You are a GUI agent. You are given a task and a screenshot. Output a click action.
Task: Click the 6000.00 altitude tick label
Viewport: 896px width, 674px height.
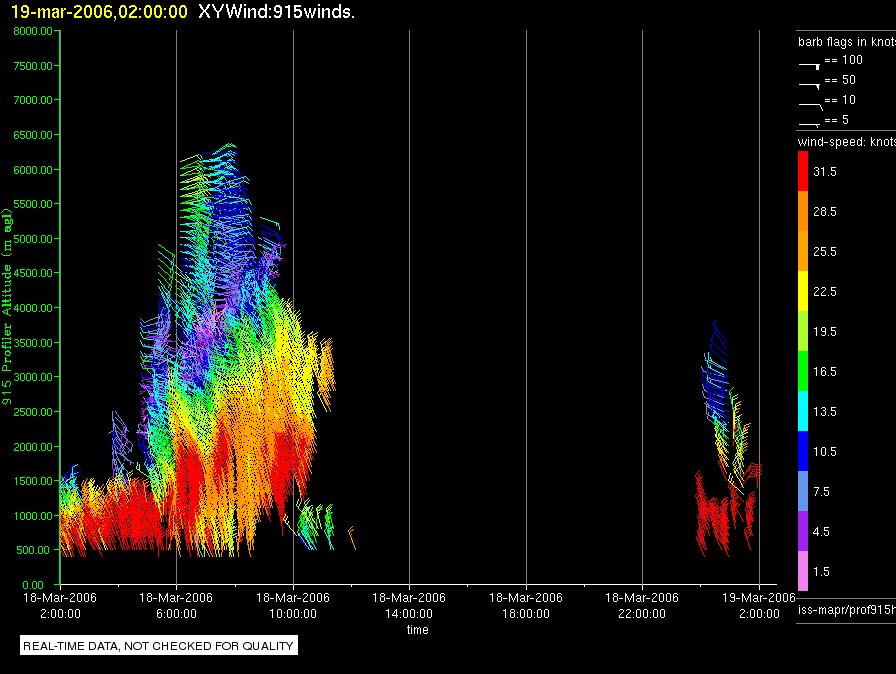(x=33, y=170)
